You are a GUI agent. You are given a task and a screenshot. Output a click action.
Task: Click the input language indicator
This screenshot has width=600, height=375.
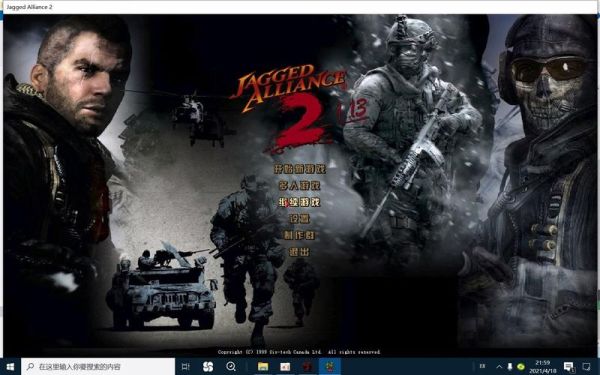pos(483,366)
